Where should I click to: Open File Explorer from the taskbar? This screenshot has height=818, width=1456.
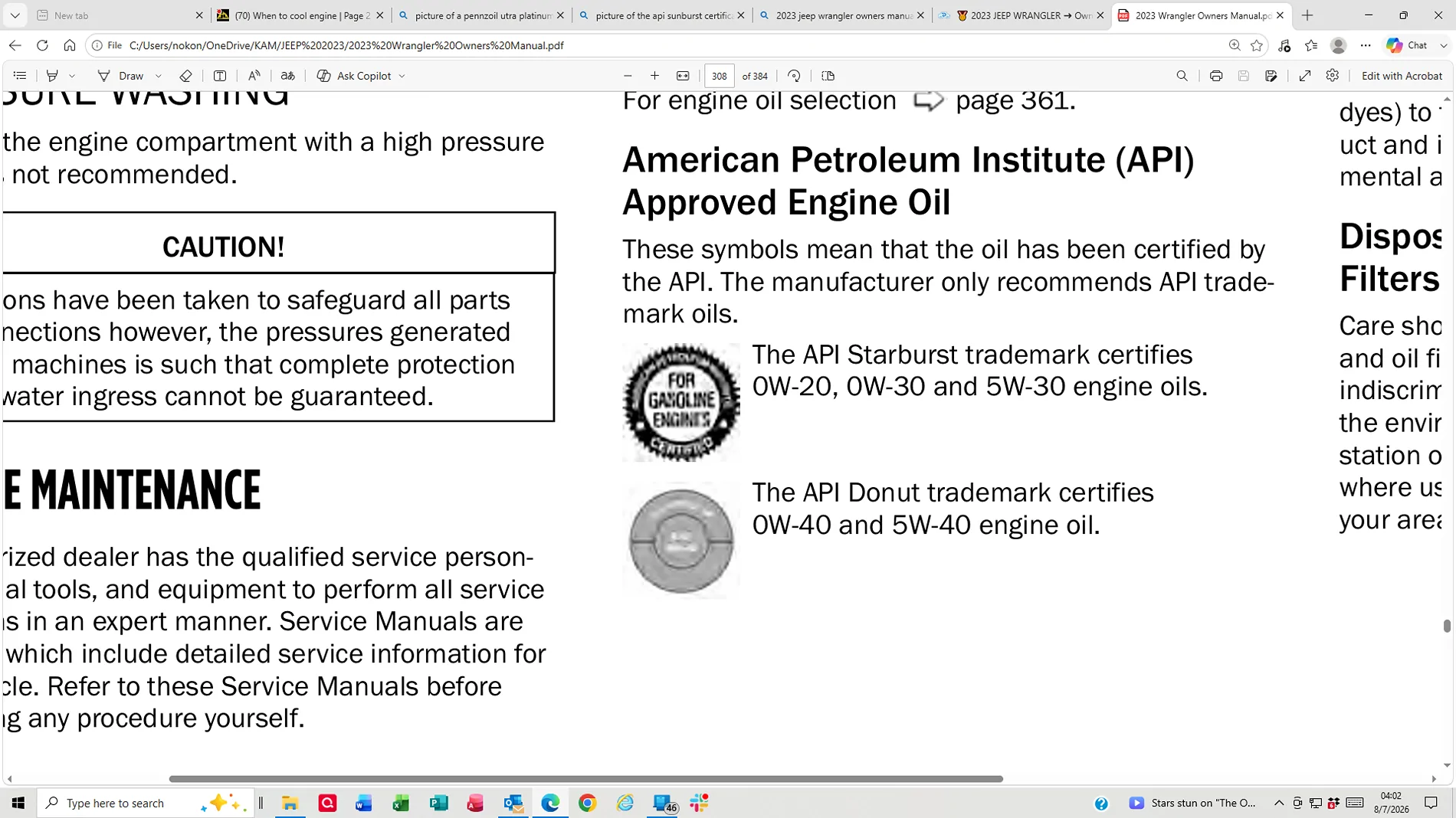[x=290, y=803]
